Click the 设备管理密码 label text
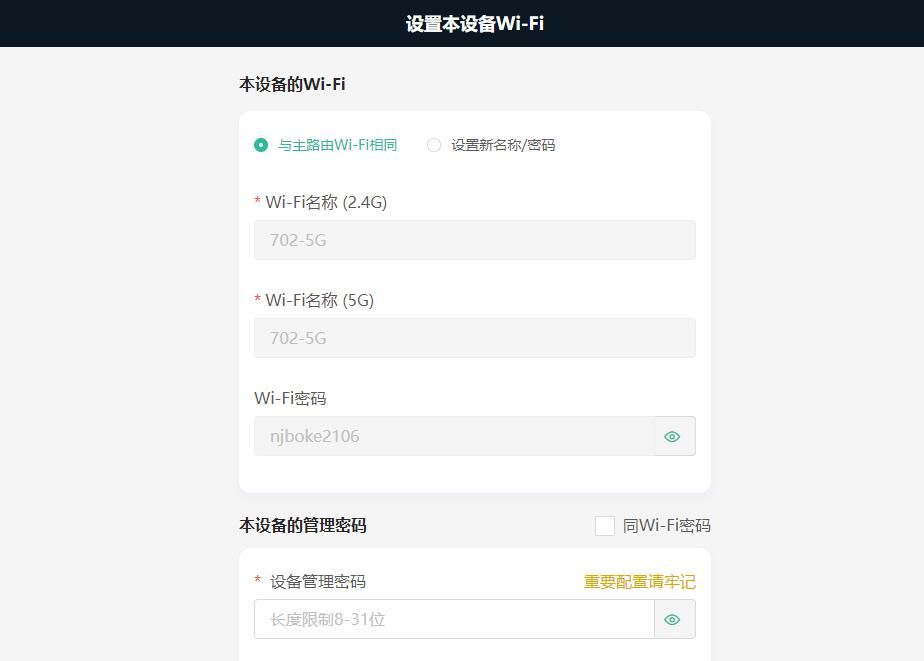The image size is (924, 661). coord(318,582)
